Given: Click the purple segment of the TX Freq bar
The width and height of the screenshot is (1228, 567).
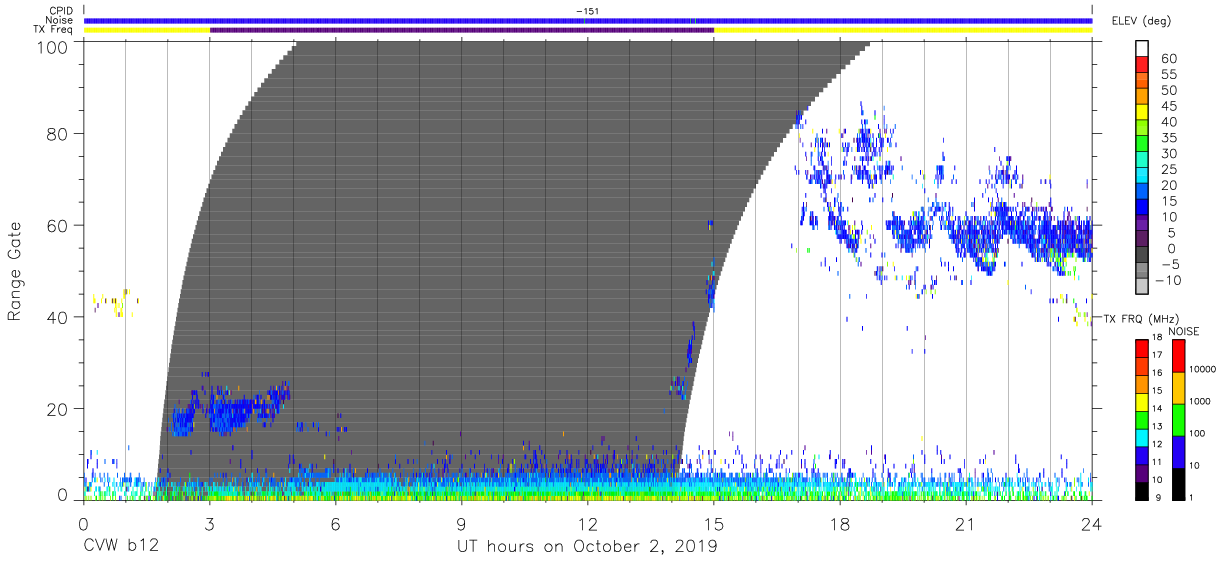Looking at the screenshot, I should 461,30.
